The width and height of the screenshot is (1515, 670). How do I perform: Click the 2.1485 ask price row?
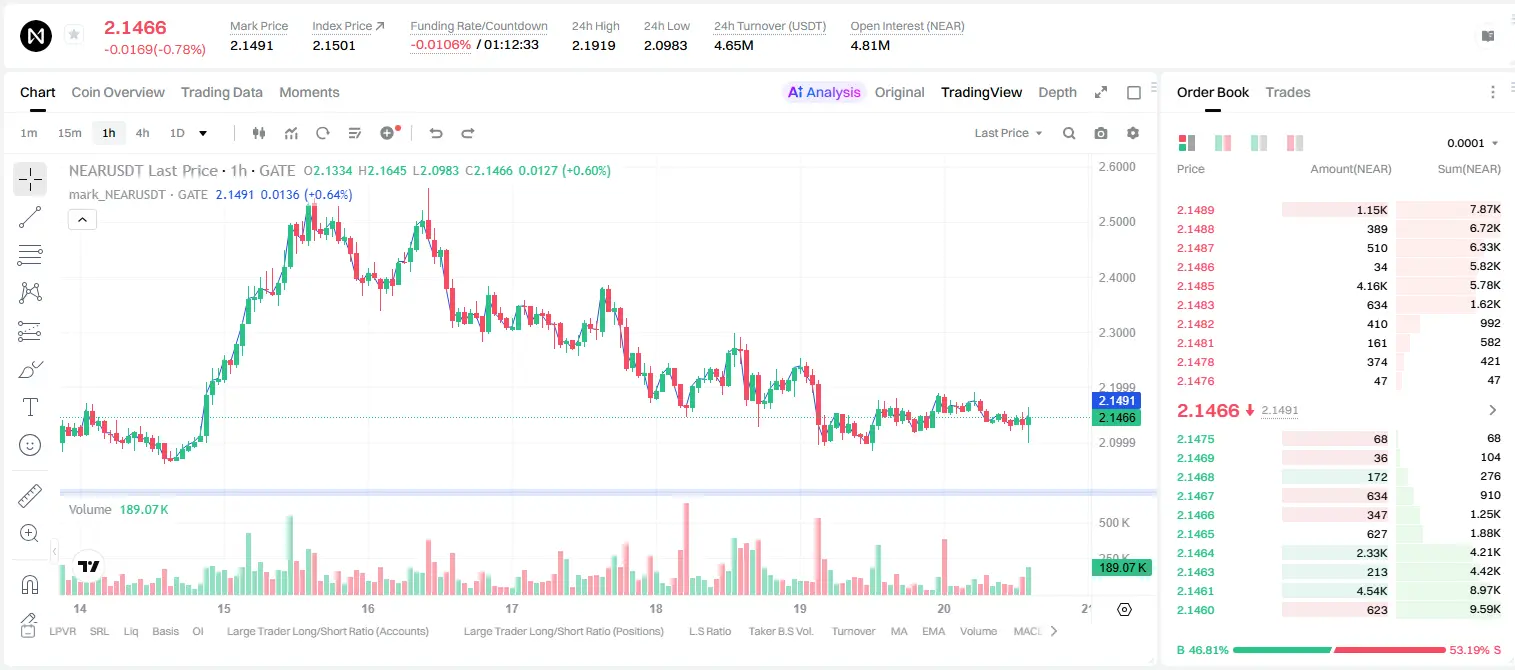click(x=1338, y=286)
